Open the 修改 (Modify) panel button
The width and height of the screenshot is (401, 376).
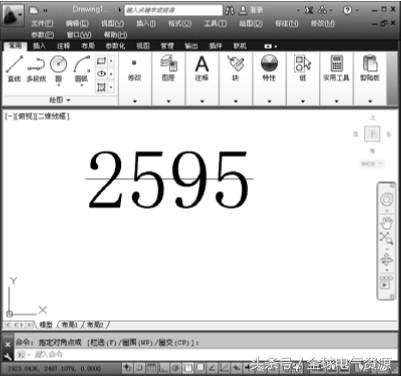134,69
